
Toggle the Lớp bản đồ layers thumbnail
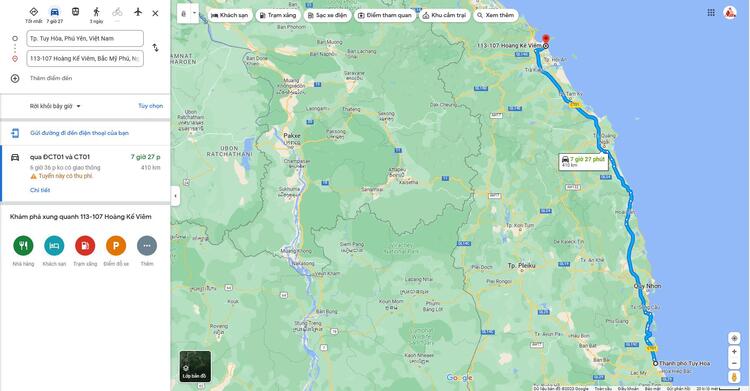pyautogui.click(x=195, y=366)
